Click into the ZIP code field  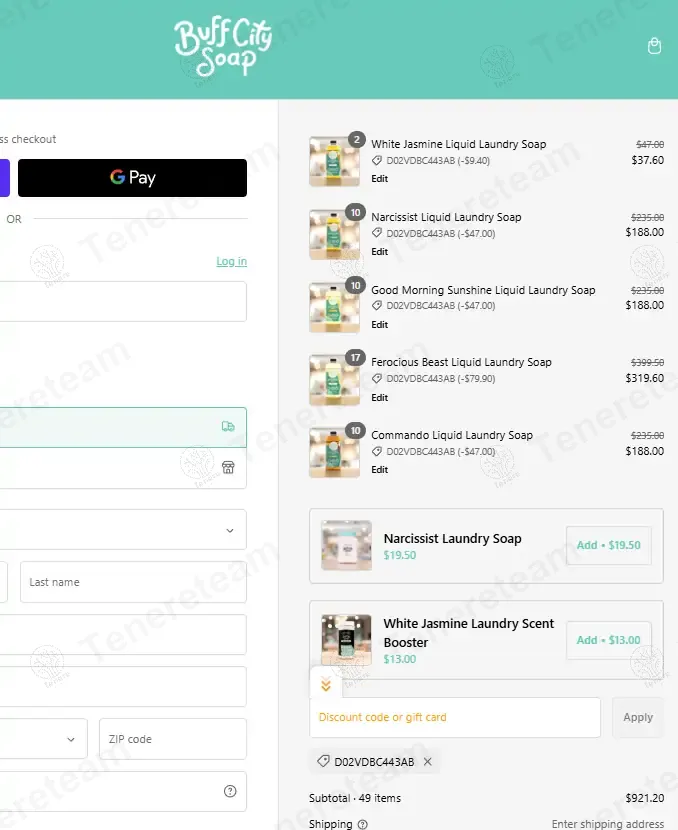click(x=172, y=739)
